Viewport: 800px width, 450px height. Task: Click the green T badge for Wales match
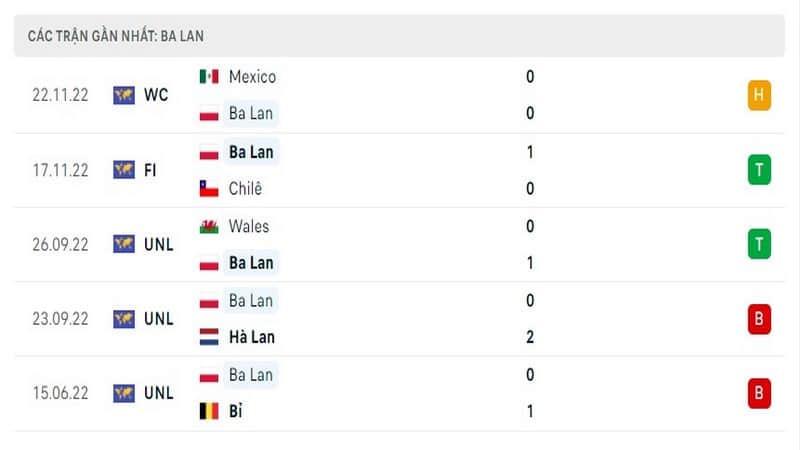pos(759,244)
